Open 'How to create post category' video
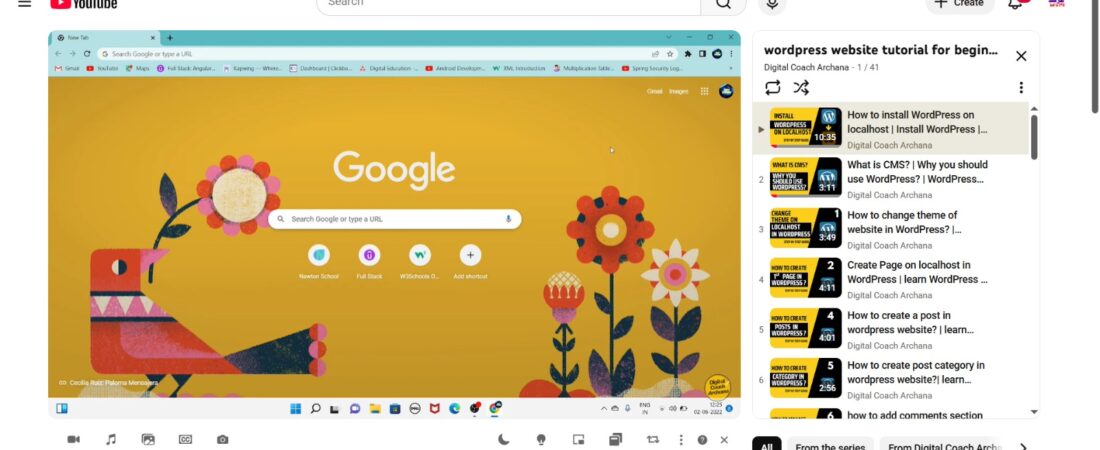Viewport: 1100px width, 450px height. (x=915, y=372)
